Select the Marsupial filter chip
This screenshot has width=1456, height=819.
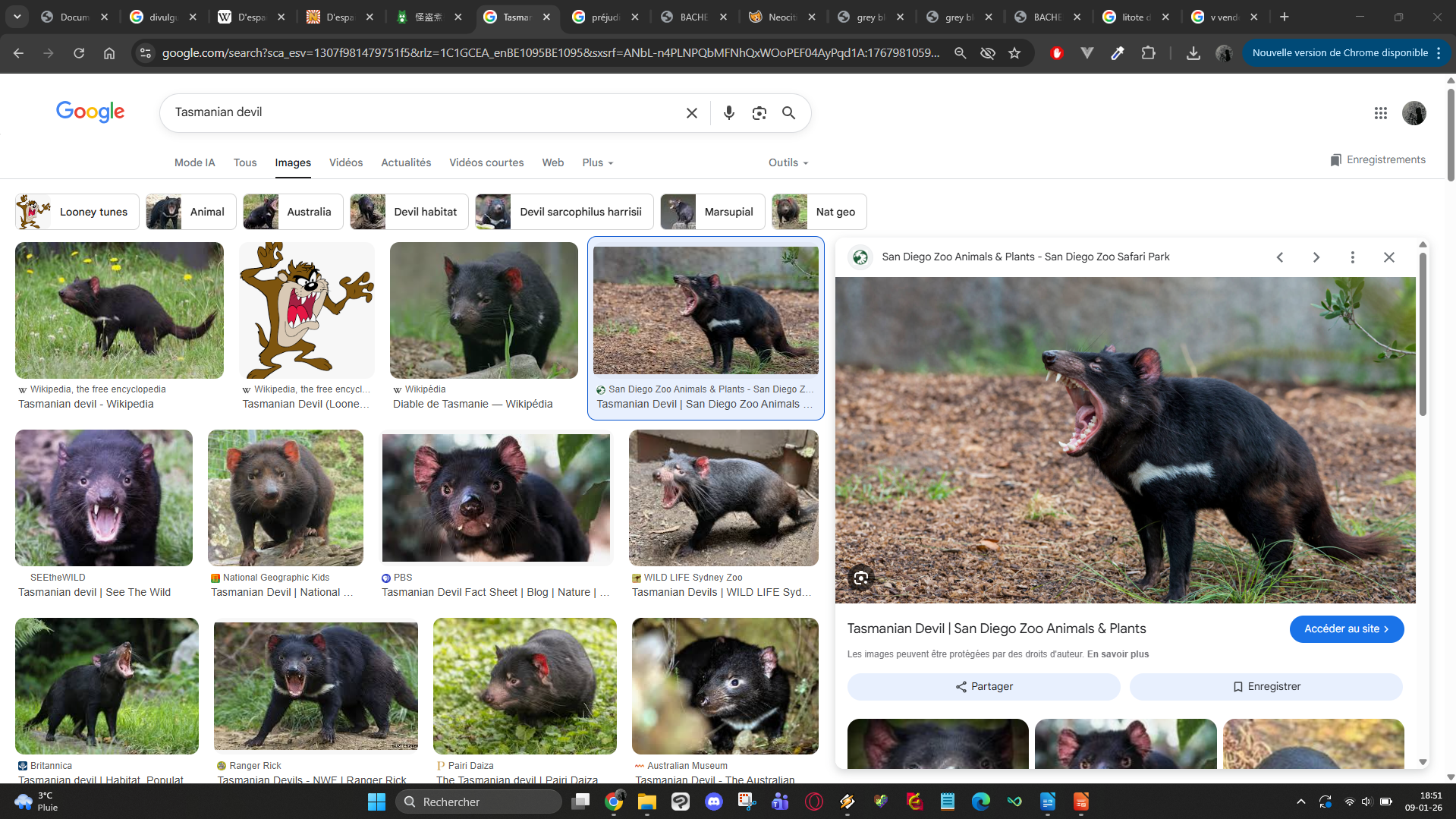point(712,212)
